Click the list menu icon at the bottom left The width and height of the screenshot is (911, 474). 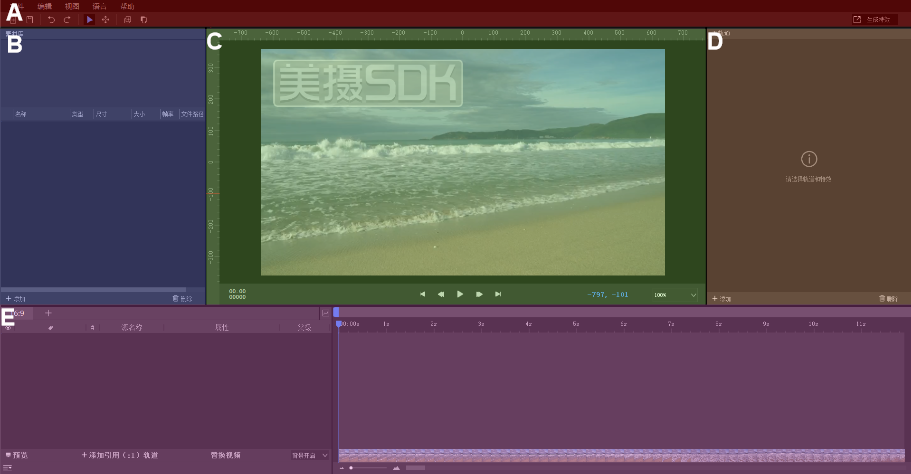(x=8, y=467)
